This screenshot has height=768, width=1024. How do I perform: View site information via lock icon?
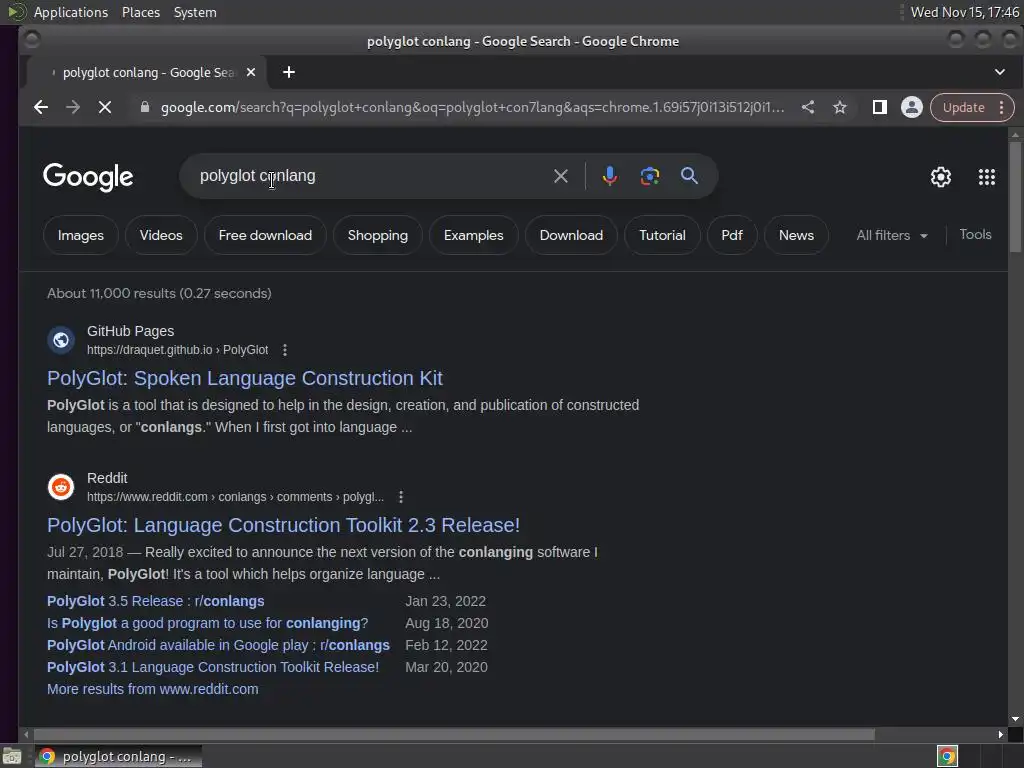[145, 107]
